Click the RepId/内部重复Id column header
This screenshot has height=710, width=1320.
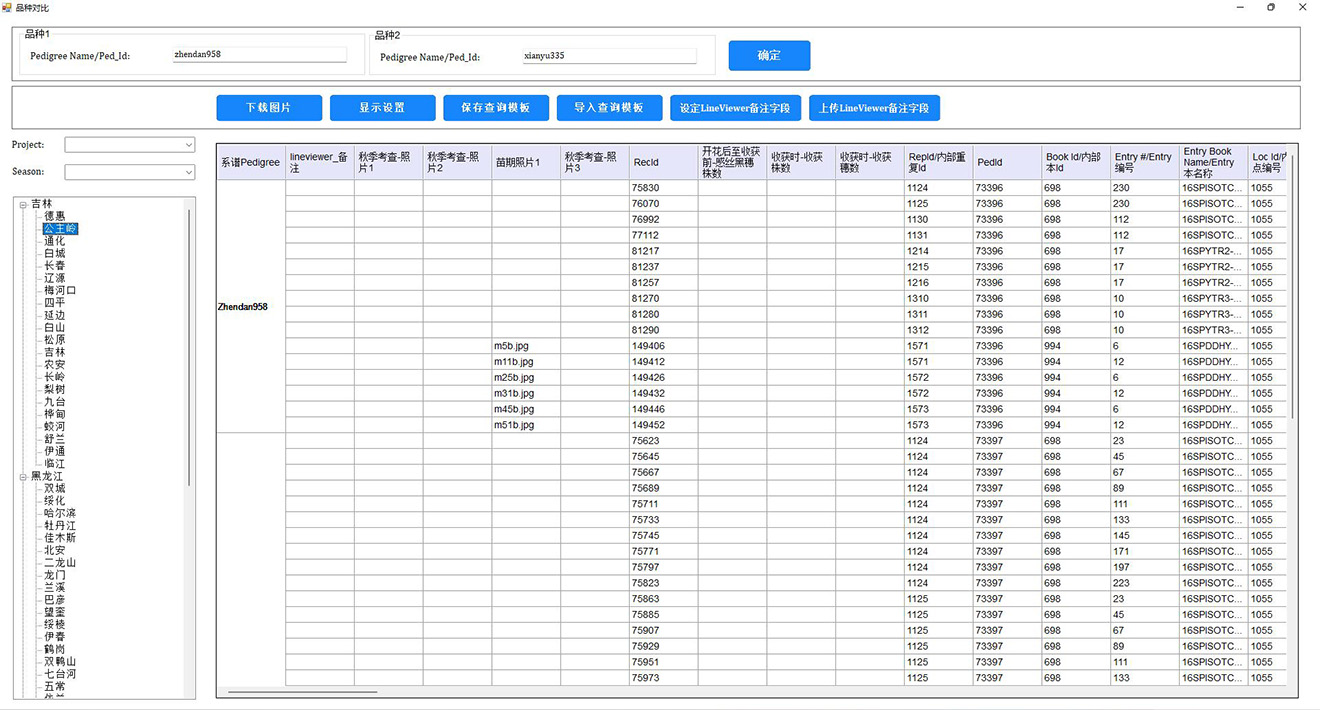(939, 162)
